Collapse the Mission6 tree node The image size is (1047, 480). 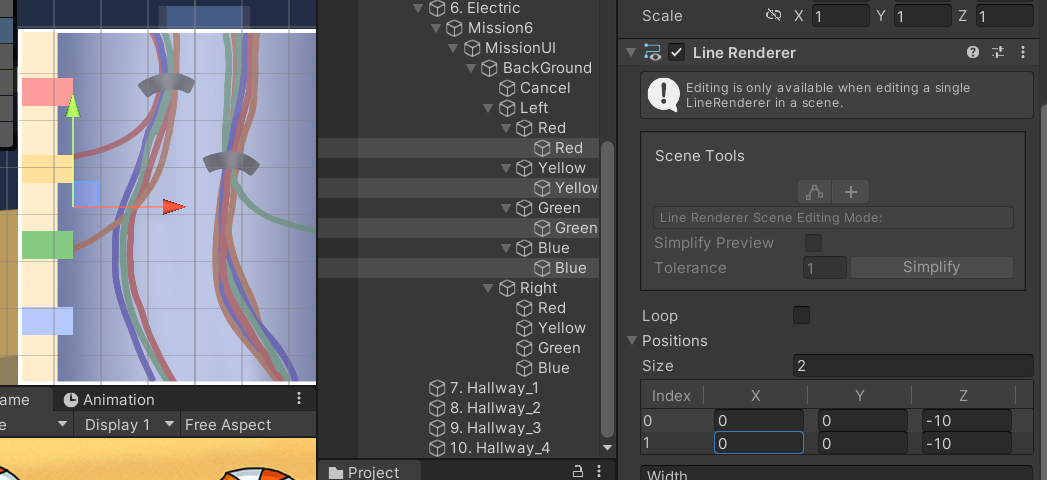point(436,28)
